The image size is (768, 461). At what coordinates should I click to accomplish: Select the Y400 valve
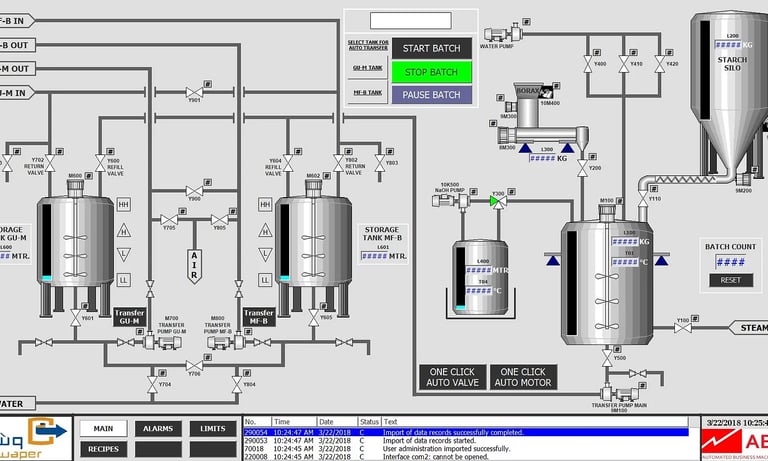[588, 64]
